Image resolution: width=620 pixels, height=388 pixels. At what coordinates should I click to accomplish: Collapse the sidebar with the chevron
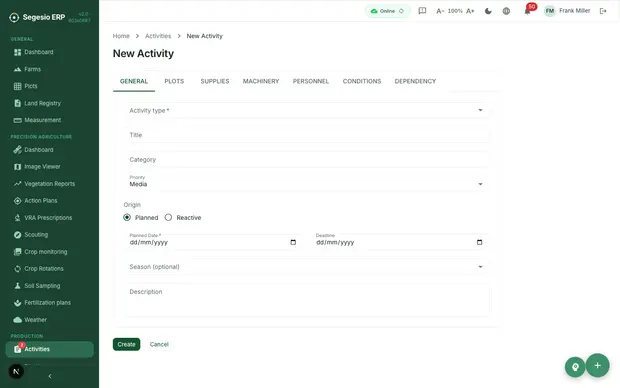(x=50, y=376)
